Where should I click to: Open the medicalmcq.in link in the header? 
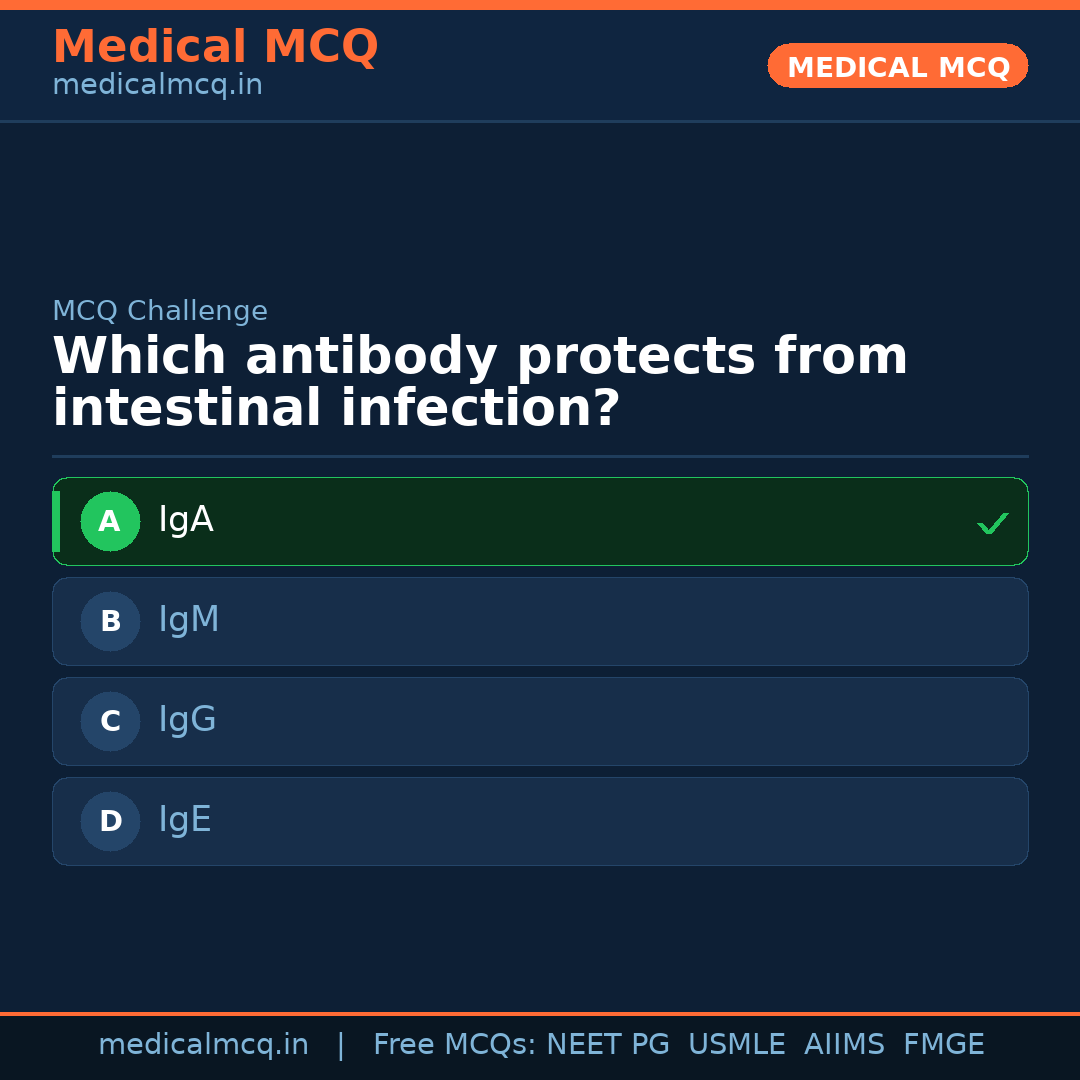(157, 85)
